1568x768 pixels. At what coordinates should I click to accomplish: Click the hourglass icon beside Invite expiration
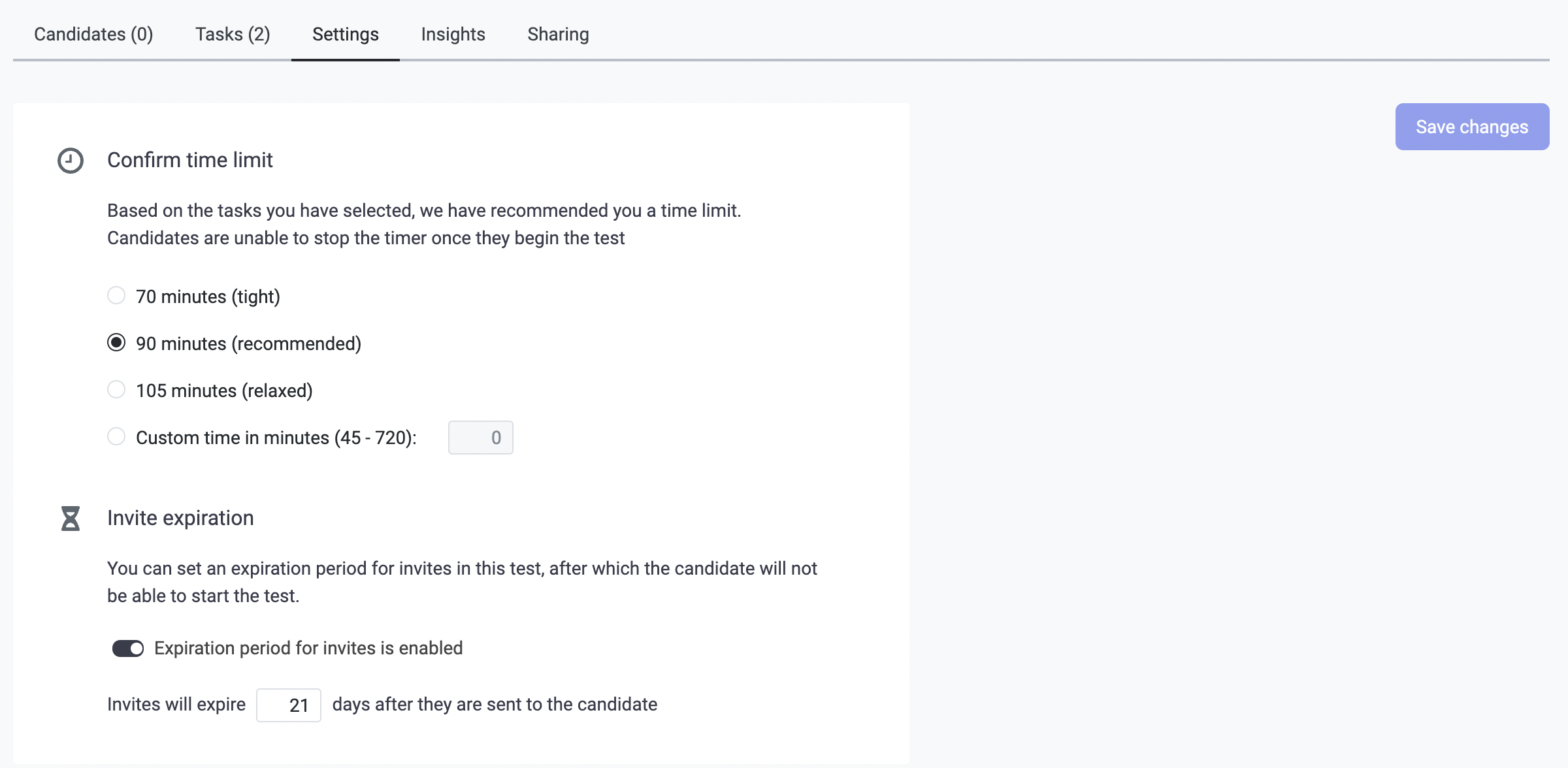tap(71, 519)
